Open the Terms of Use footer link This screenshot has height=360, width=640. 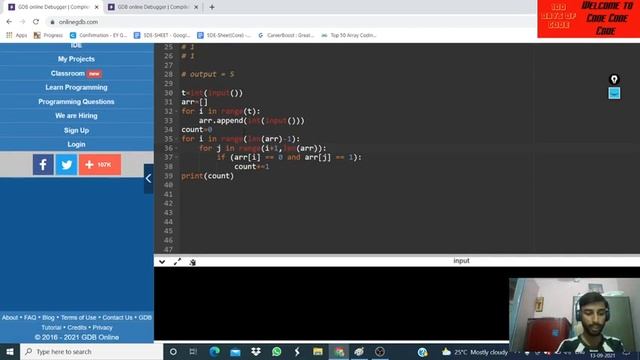78,318
